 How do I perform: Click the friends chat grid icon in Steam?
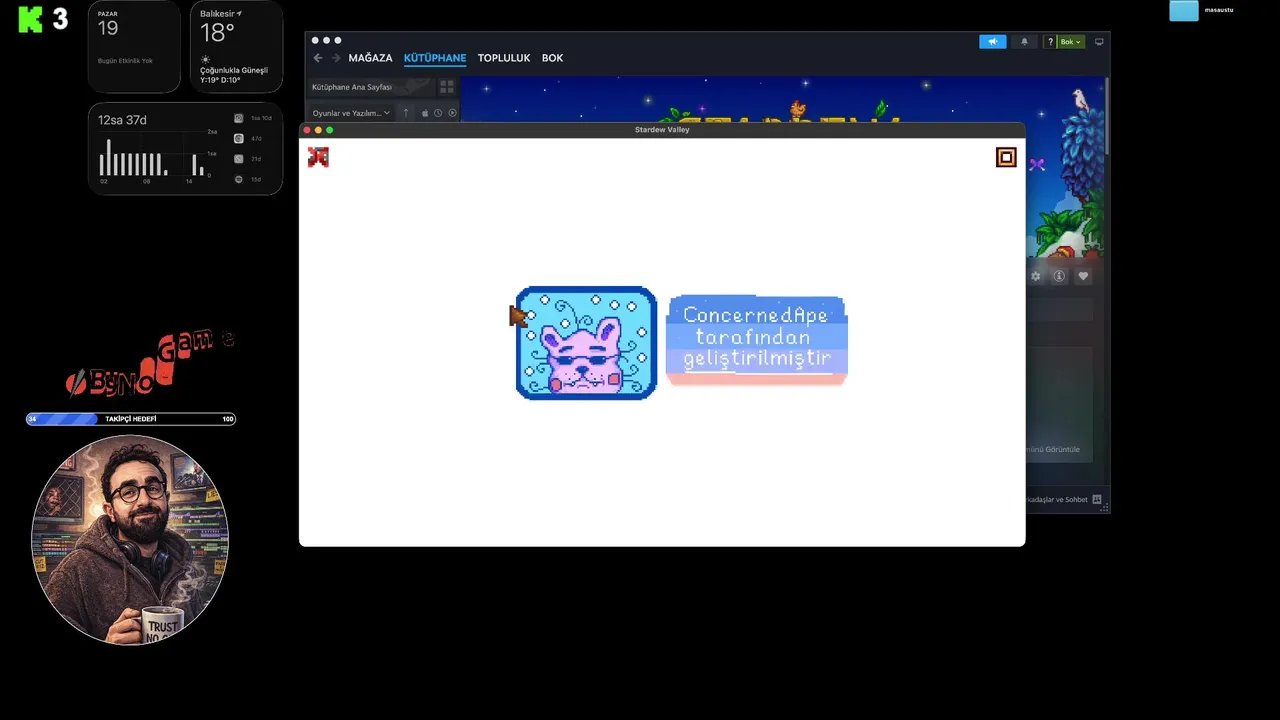click(x=1097, y=499)
